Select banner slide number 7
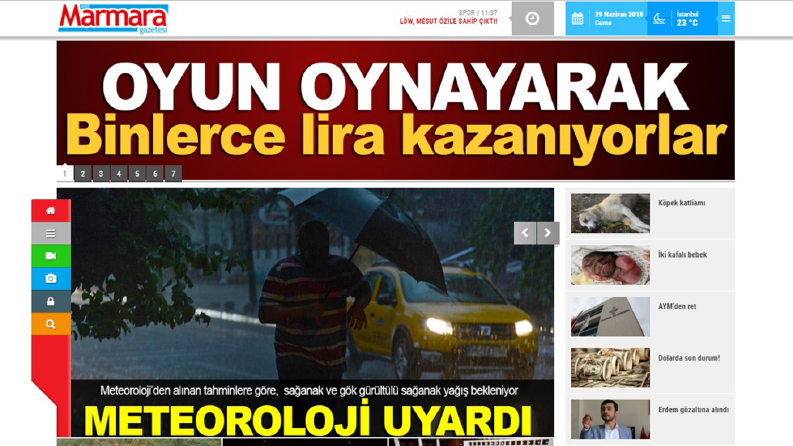 click(x=173, y=173)
